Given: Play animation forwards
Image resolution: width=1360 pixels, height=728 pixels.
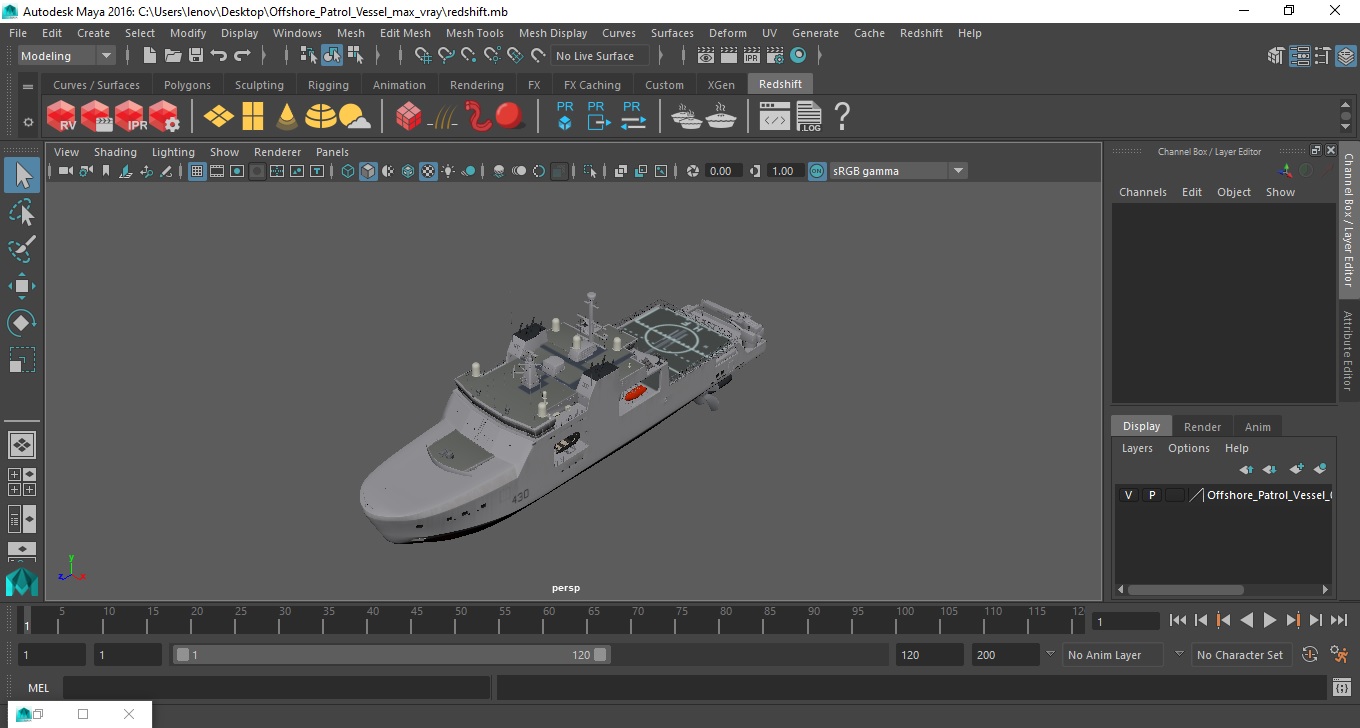Looking at the screenshot, I should [x=1269, y=620].
